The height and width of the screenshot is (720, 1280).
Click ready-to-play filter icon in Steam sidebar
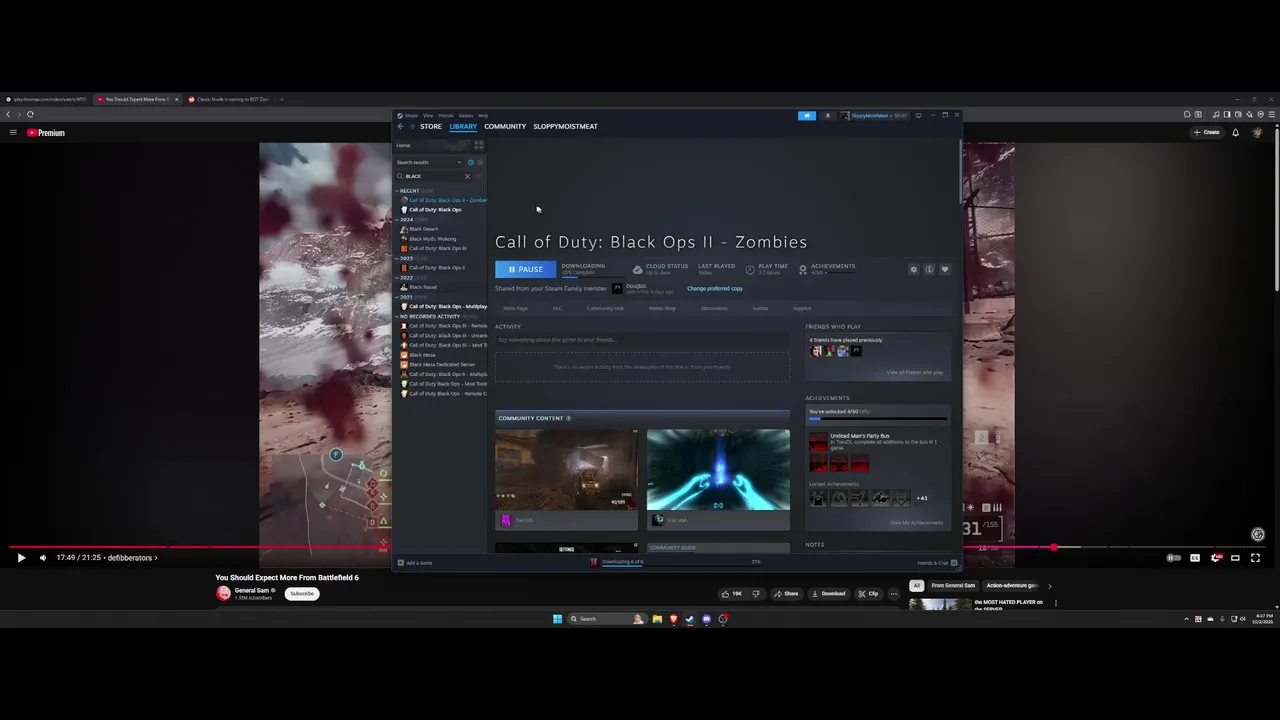tap(480, 162)
